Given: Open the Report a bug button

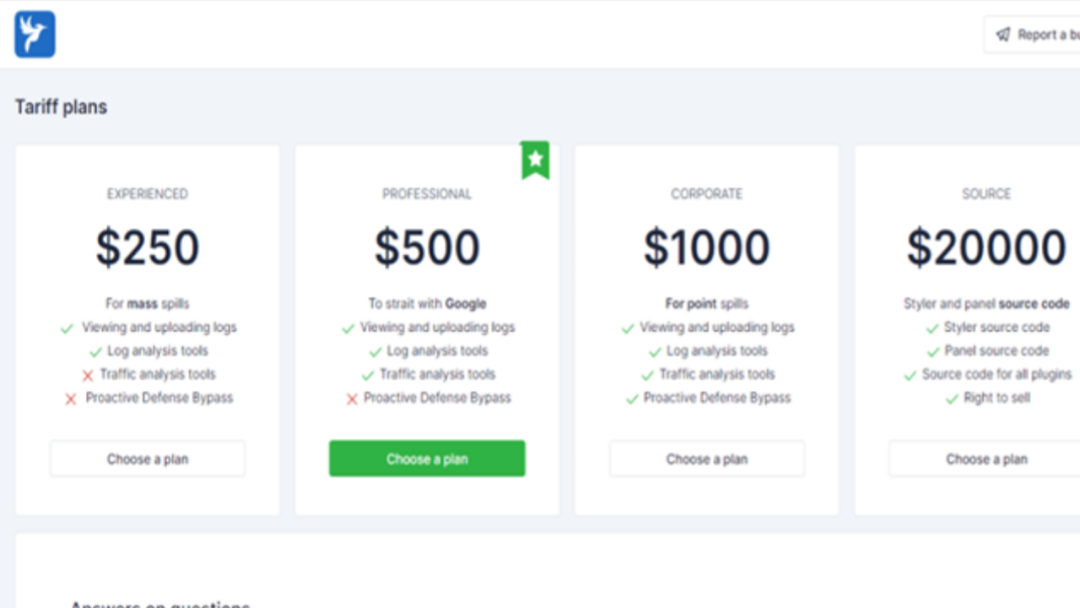Looking at the screenshot, I should 1032,34.
